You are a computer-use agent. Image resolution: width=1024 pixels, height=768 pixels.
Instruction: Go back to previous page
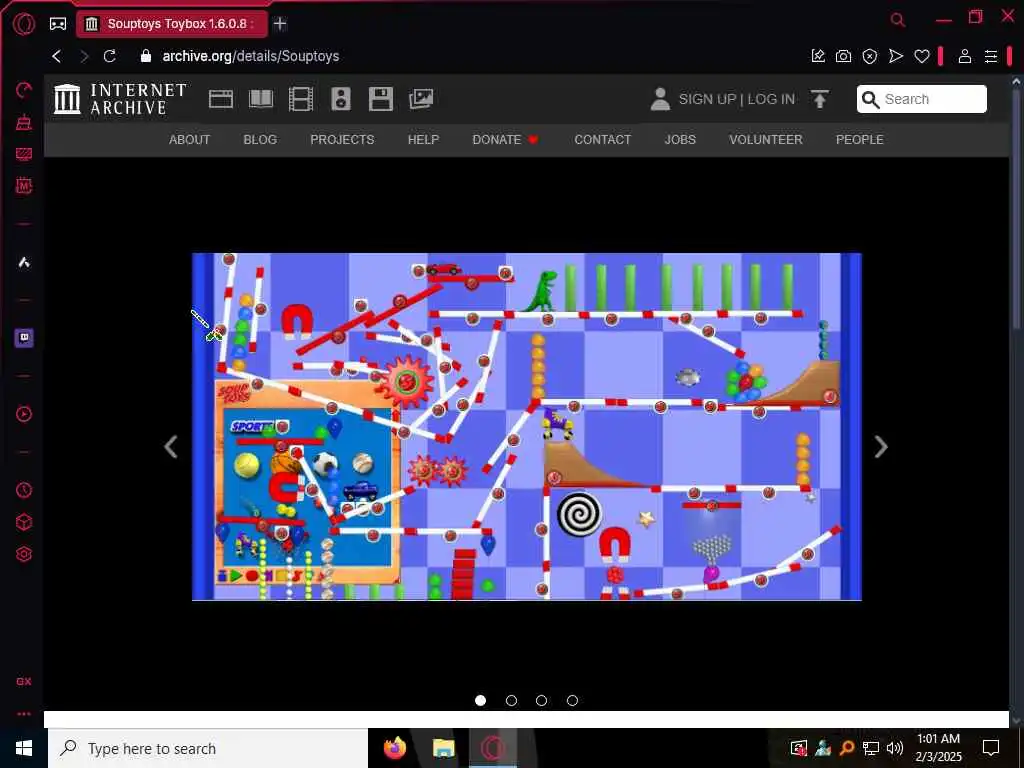click(x=57, y=56)
